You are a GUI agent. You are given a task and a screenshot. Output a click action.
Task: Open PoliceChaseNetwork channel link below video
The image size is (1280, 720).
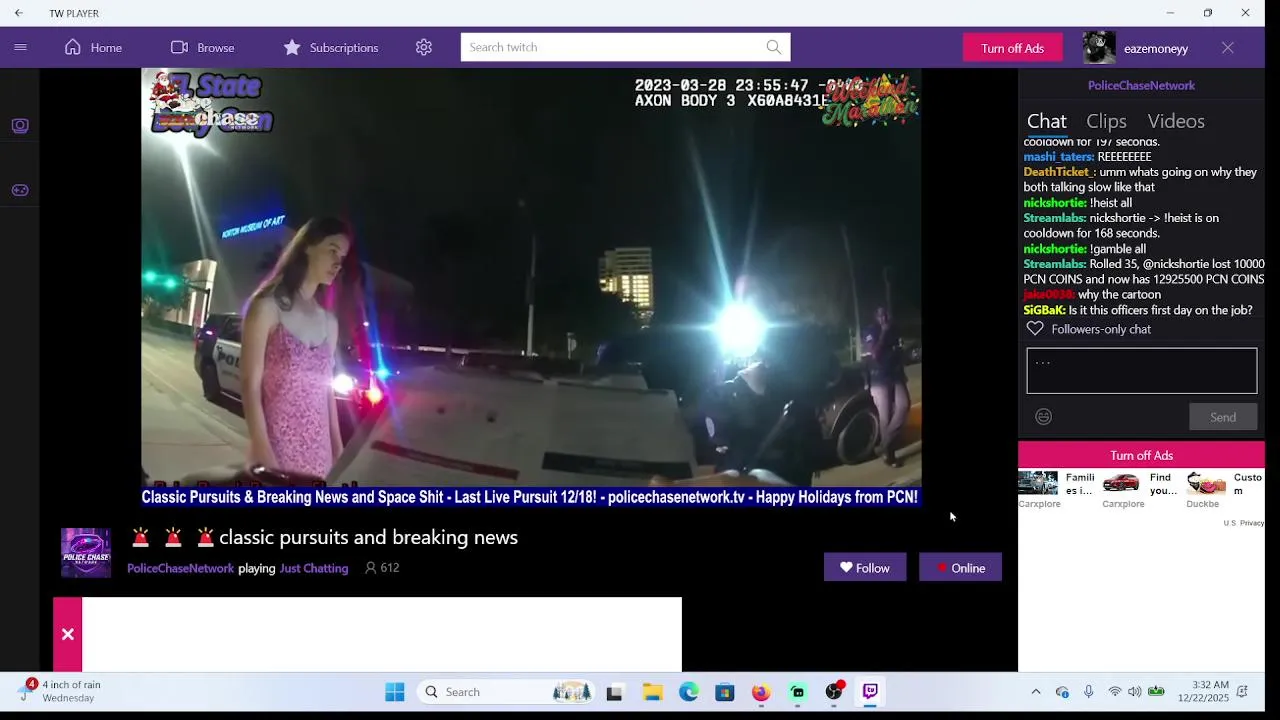(x=180, y=568)
